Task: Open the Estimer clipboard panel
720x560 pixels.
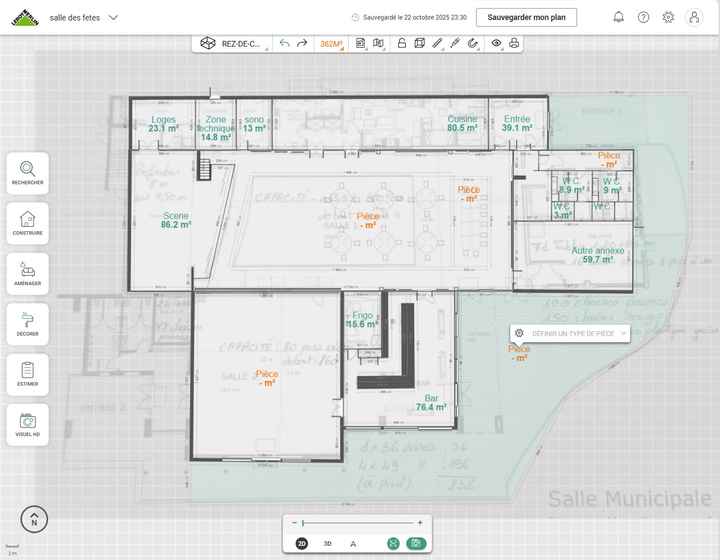Action: coord(27,374)
